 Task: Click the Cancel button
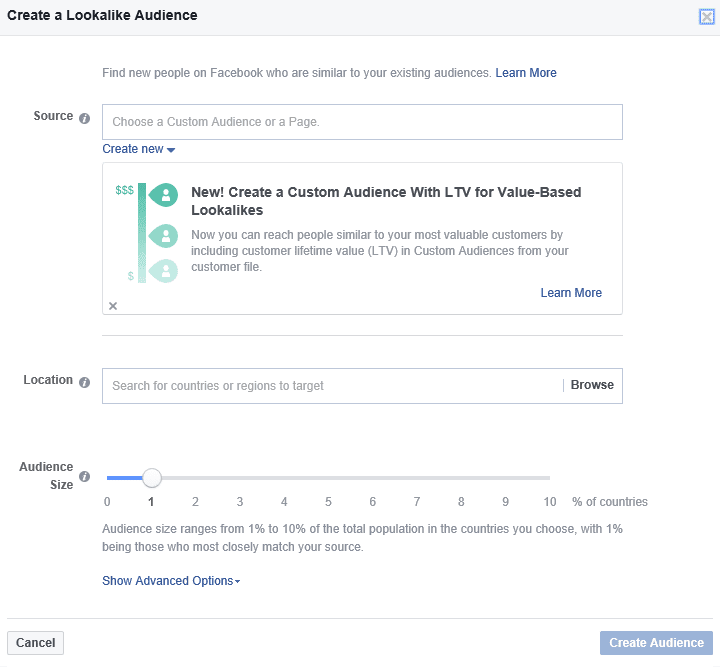click(35, 643)
